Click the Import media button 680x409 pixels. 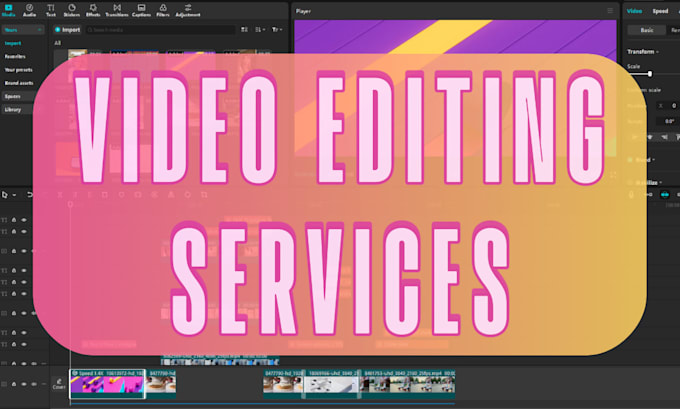coord(67,29)
